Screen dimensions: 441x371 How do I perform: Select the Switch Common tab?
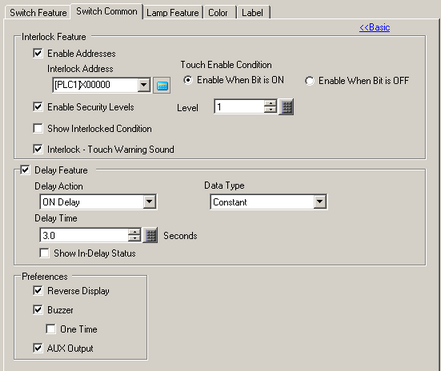point(107,11)
